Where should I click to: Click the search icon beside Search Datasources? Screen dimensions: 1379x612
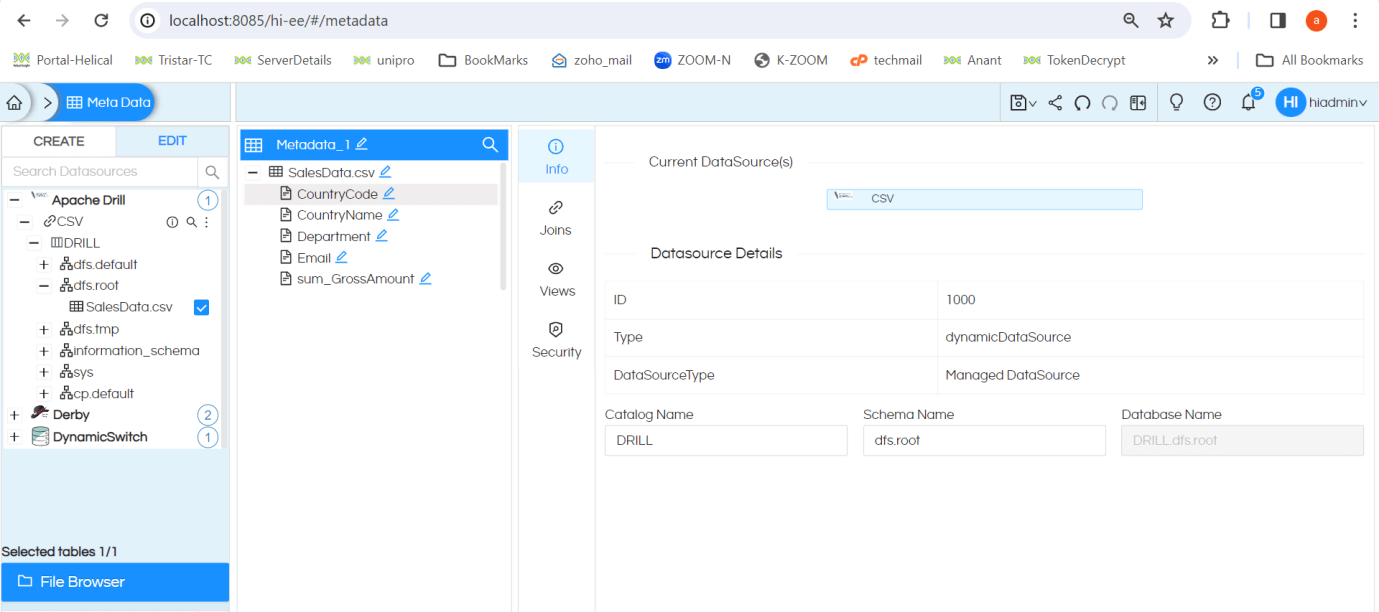coord(212,171)
